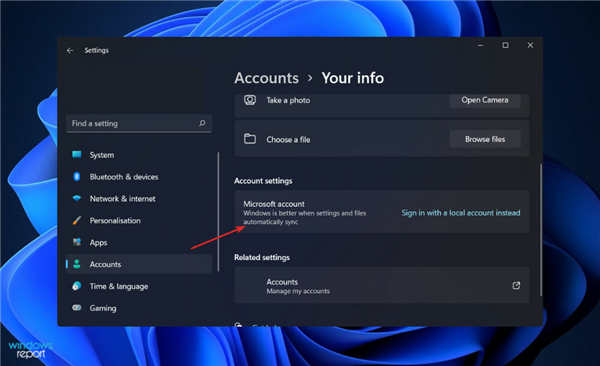The width and height of the screenshot is (600, 366).
Task: Click the back arrow in Settings
Action: pyautogui.click(x=70, y=51)
